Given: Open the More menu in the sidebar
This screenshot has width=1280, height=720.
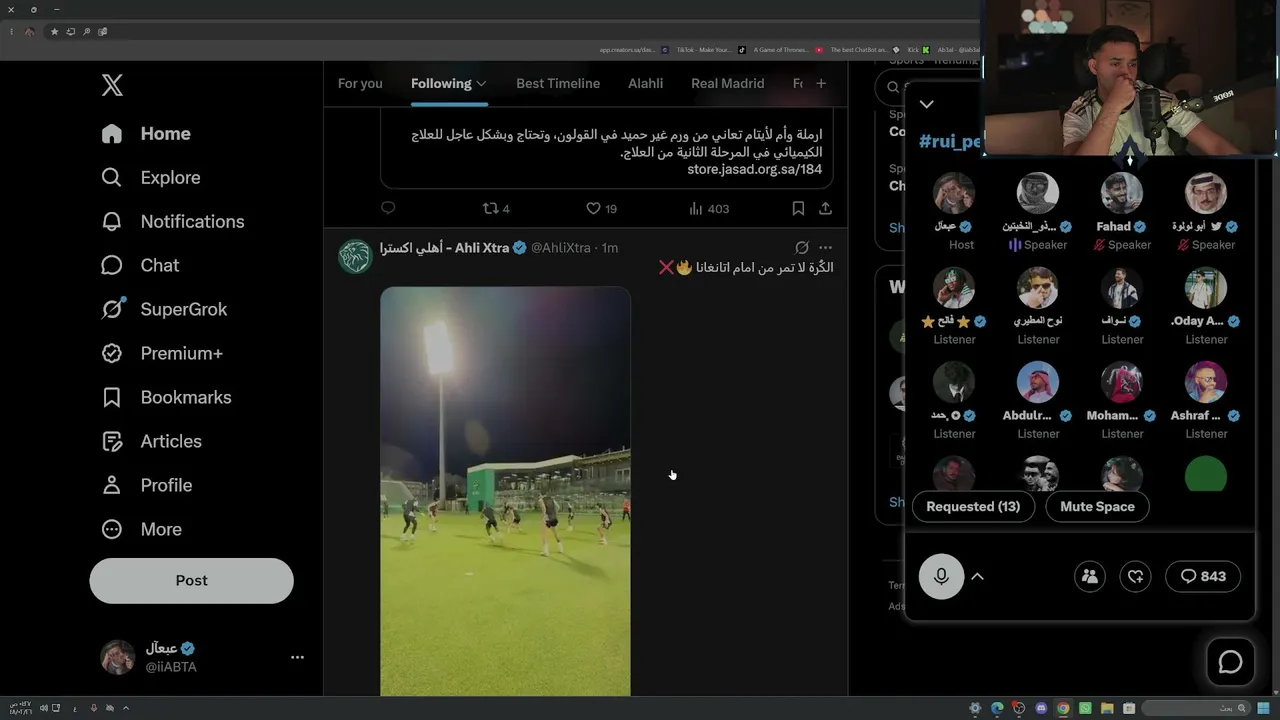Looking at the screenshot, I should click(x=141, y=530).
